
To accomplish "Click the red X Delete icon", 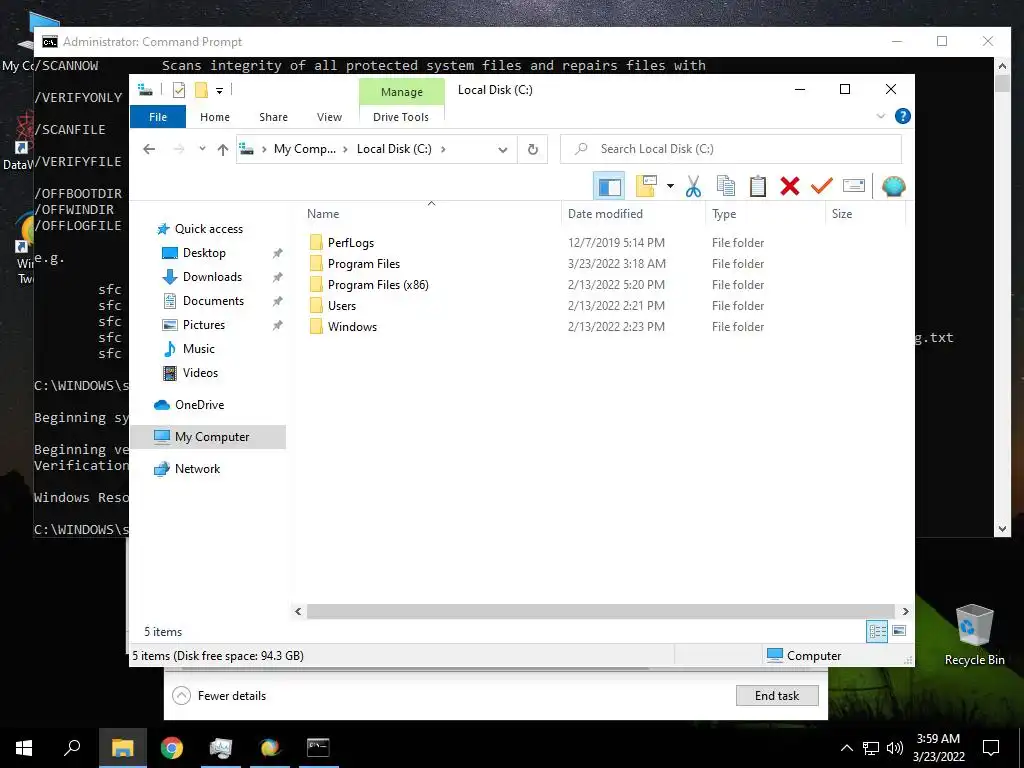I will tap(790, 186).
